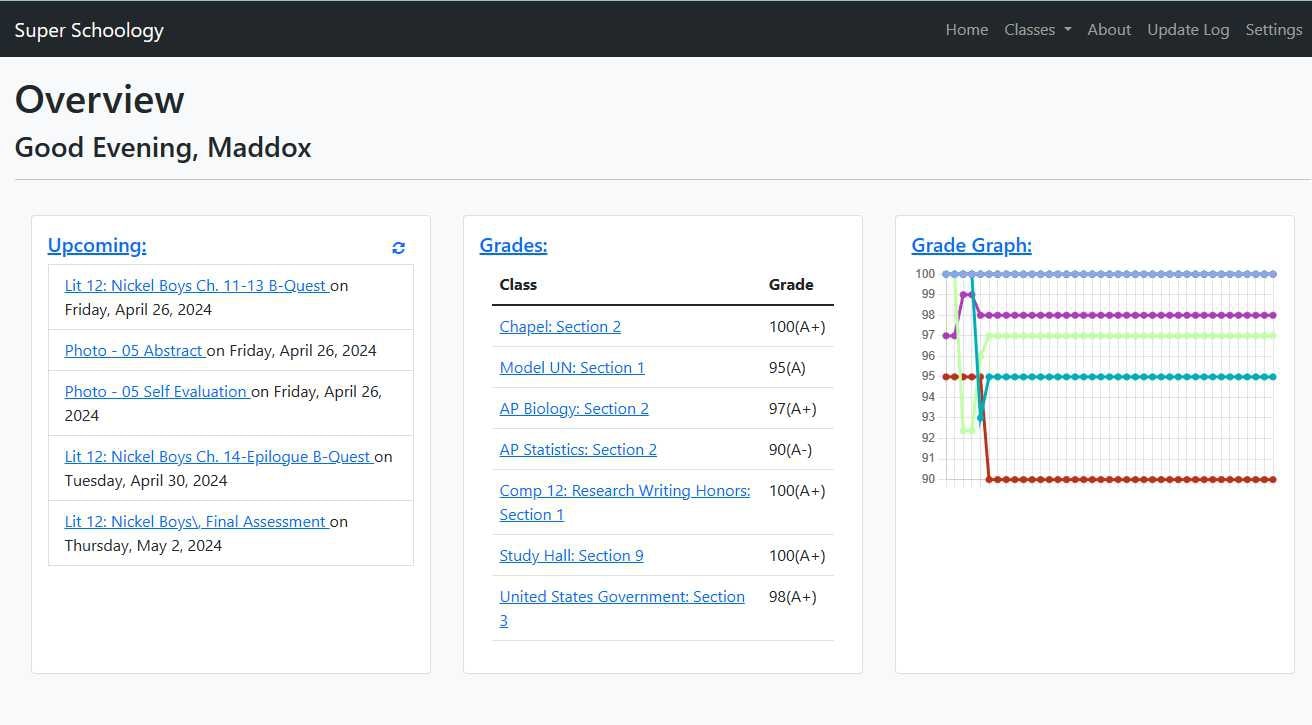Open AP Statistics: Section 2
1312x725 pixels.
tap(578, 449)
